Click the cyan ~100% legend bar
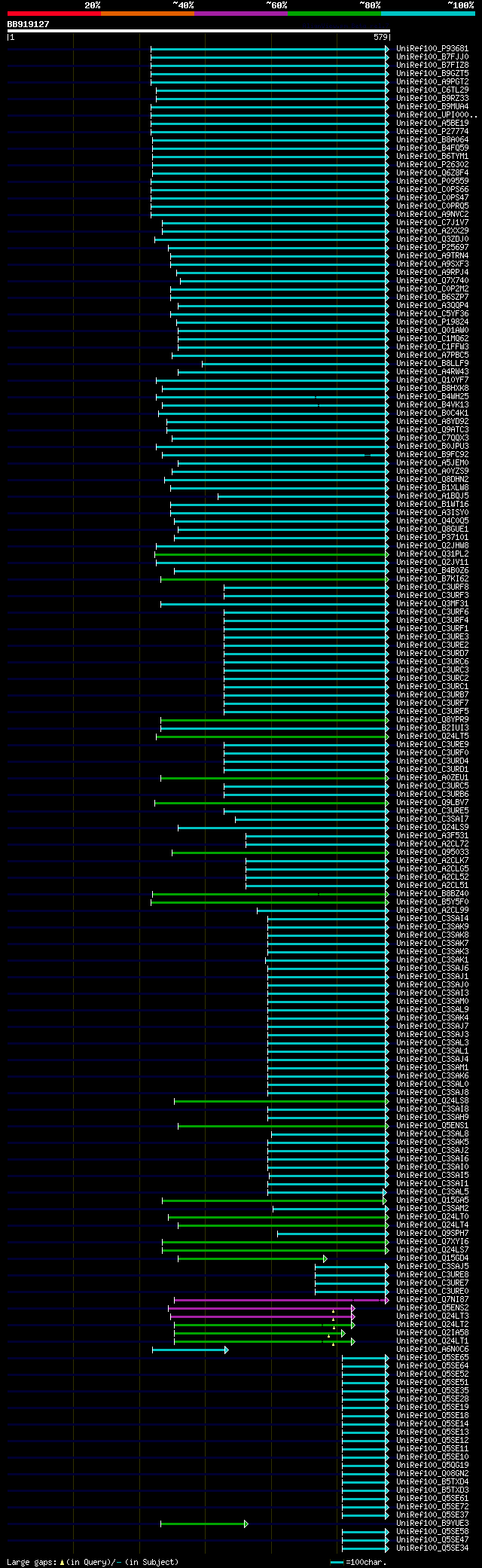The width and height of the screenshot is (482, 1568). (427, 14)
